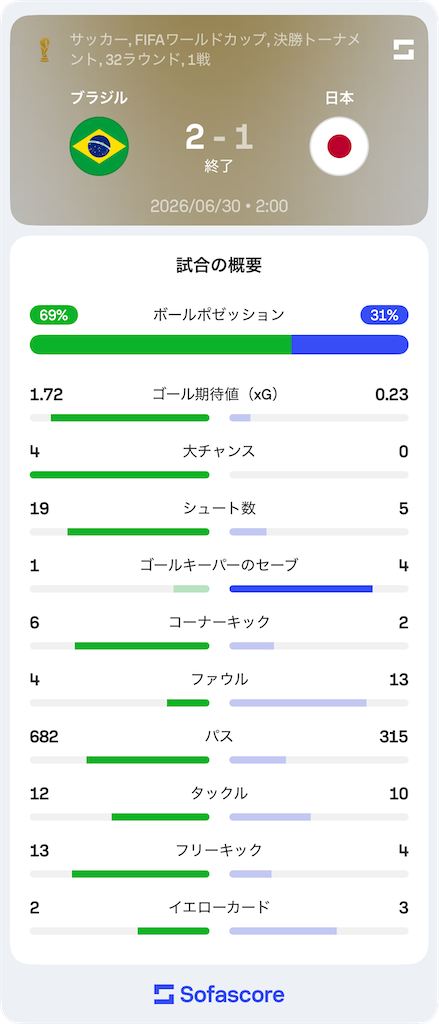
Task: Click the 69% possession badge
Action: pyautogui.click(x=54, y=315)
